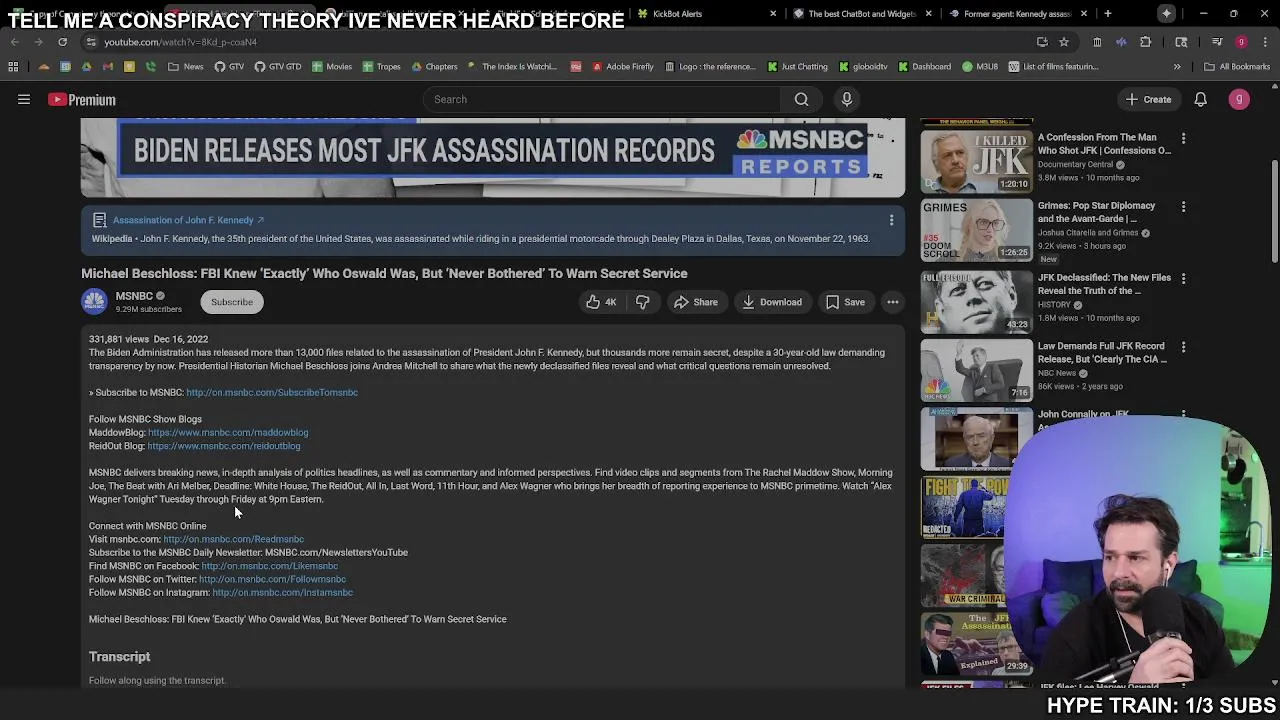
Task: Open more actions menu beside Save
Action: point(892,302)
